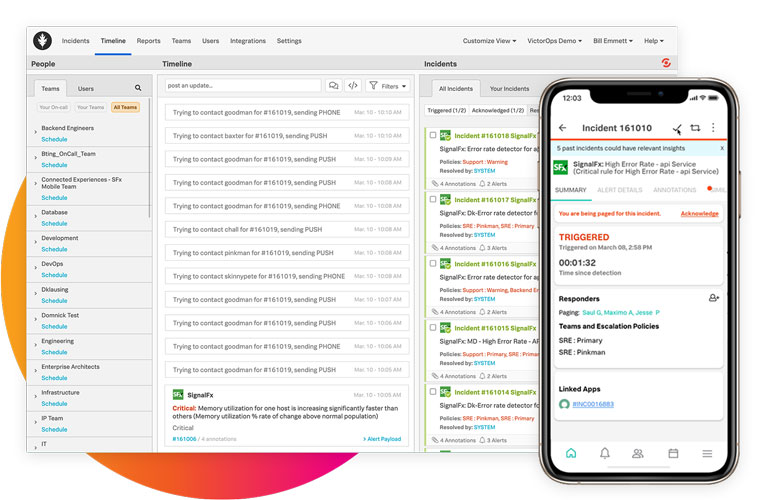Tap the SFx logo in phone alert summary
Viewport: 760px width, 500px height.
click(560, 168)
